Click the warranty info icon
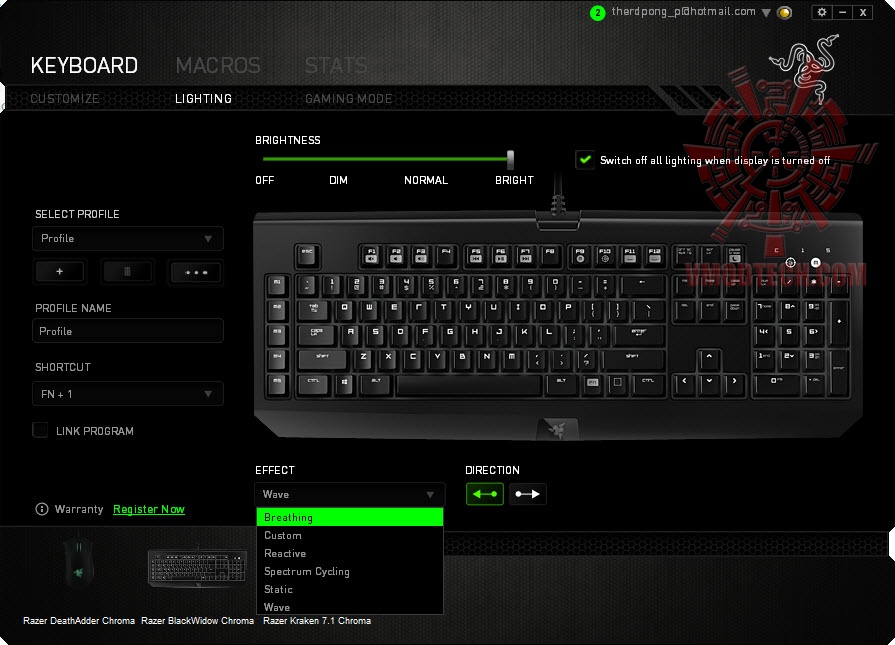Viewport: 895px width, 645px height. (x=42, y=509)
